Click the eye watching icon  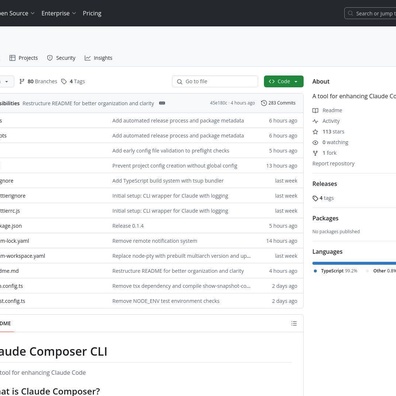click(x=315, y=142)
